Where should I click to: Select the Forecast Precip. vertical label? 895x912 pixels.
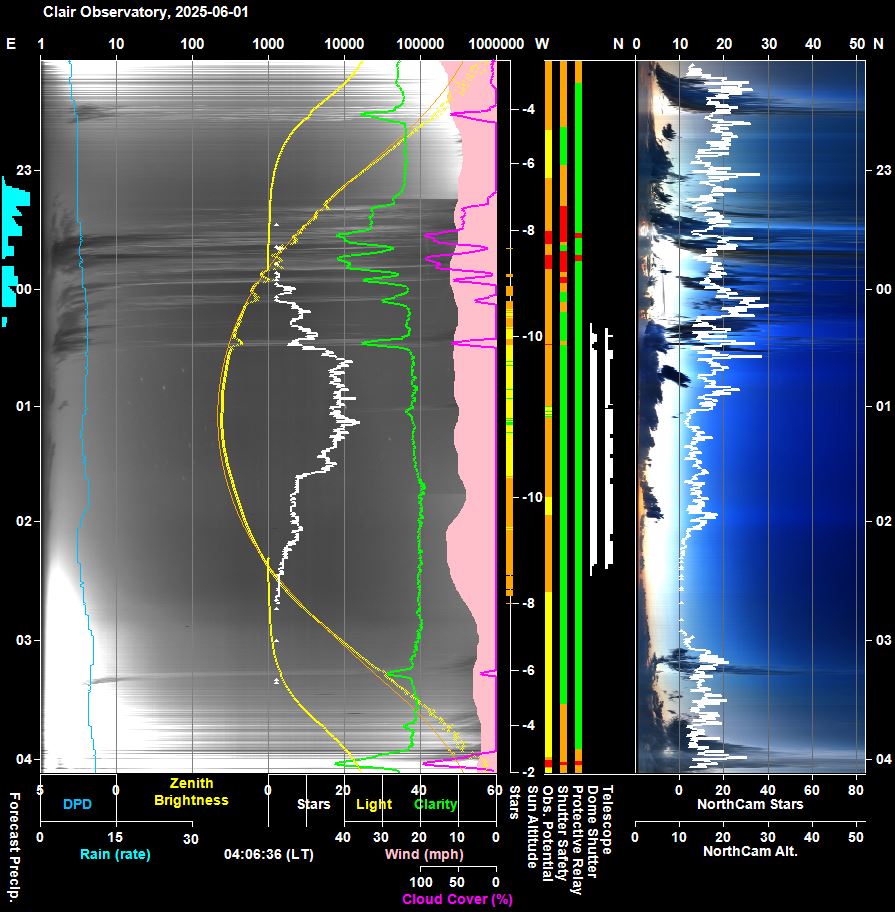(x=14, y=850)
